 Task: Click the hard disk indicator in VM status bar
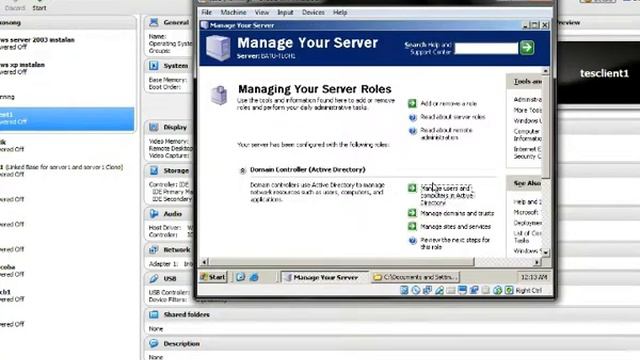tap(404, 290)
